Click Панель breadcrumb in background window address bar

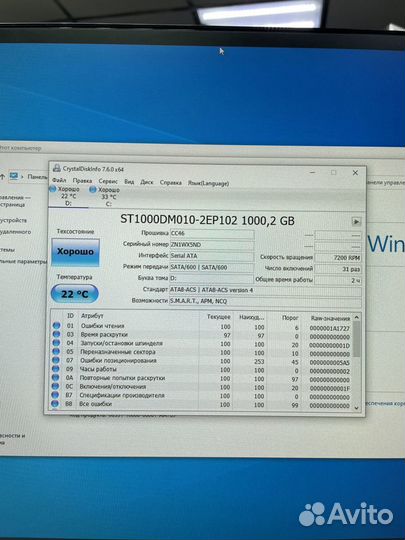tap(37, 177)
